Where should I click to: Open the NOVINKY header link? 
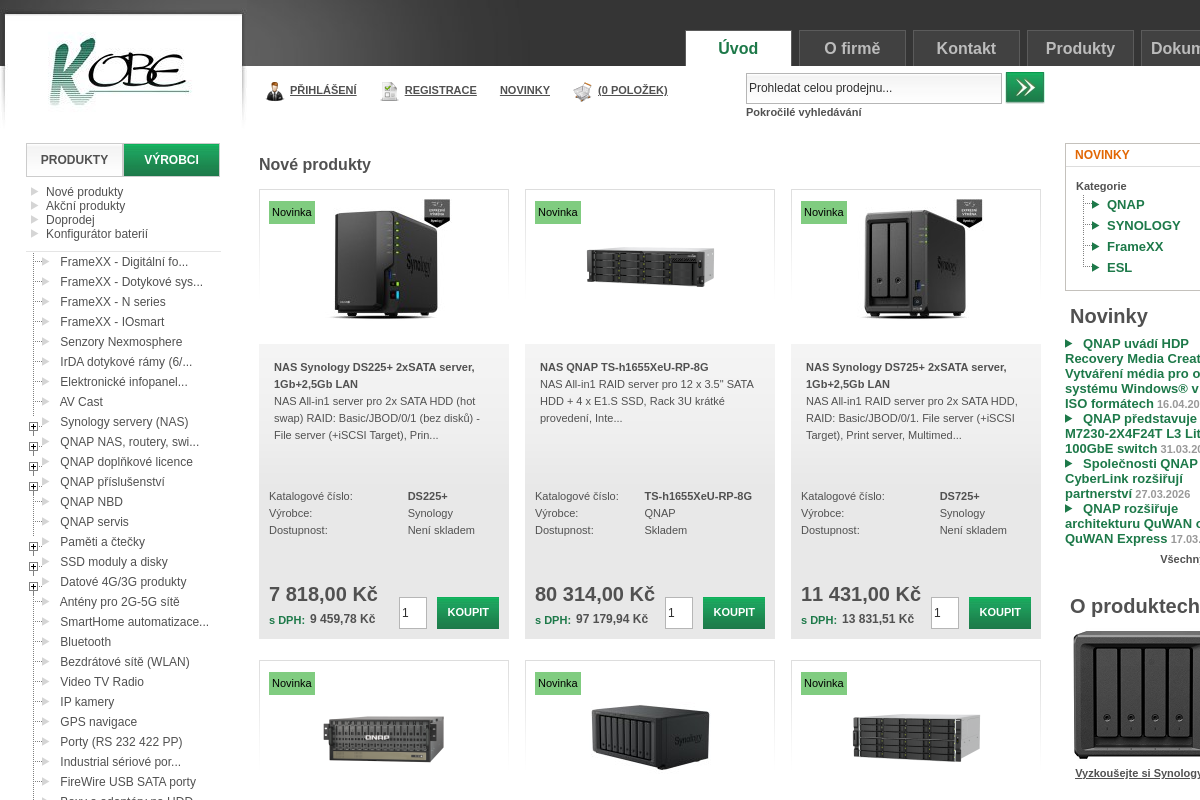click(x=525, y=90)
